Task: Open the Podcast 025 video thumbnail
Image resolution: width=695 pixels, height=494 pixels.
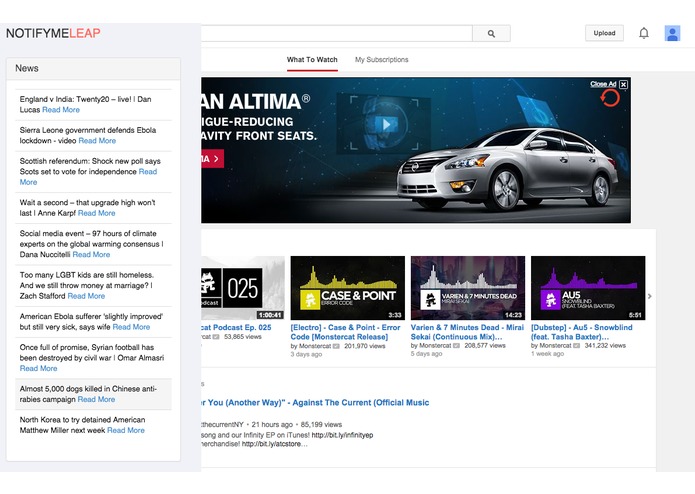Action: pos(243,288)
